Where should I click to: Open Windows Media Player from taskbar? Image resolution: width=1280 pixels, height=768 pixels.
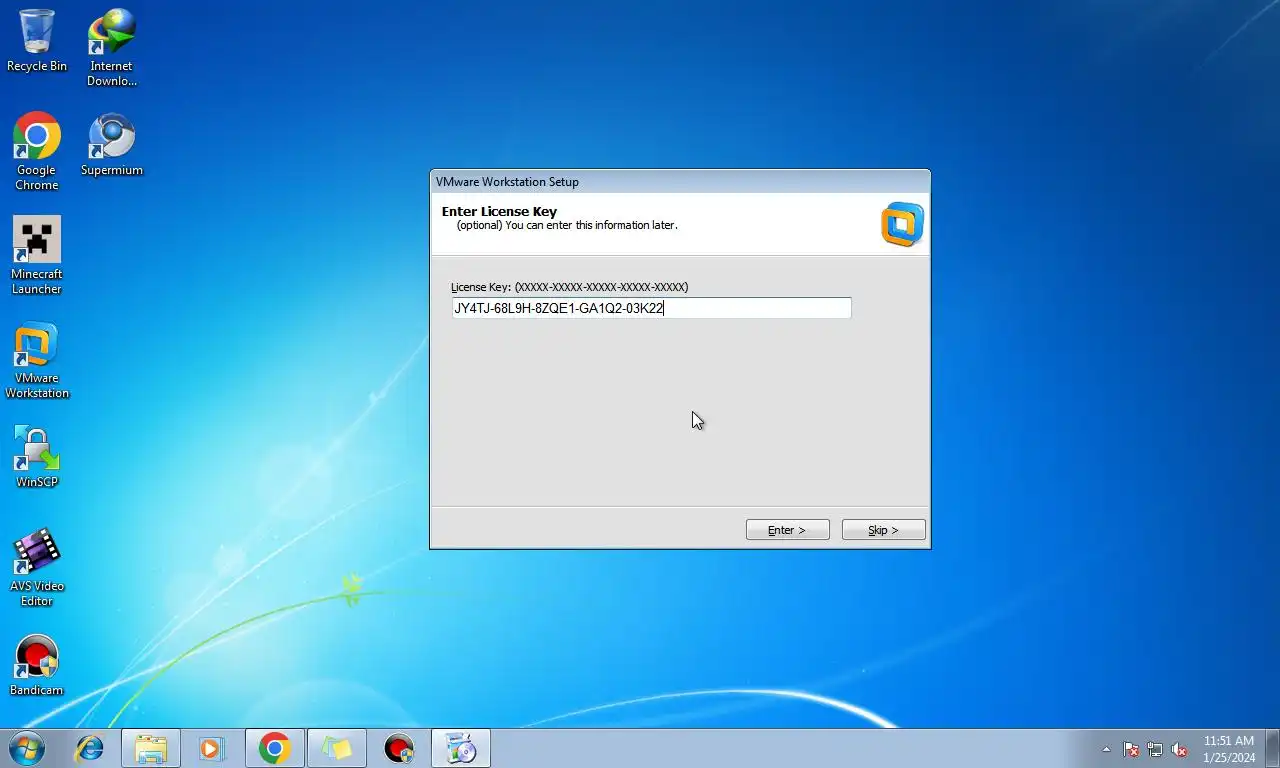pyautogui.click(x=212, y=748)
